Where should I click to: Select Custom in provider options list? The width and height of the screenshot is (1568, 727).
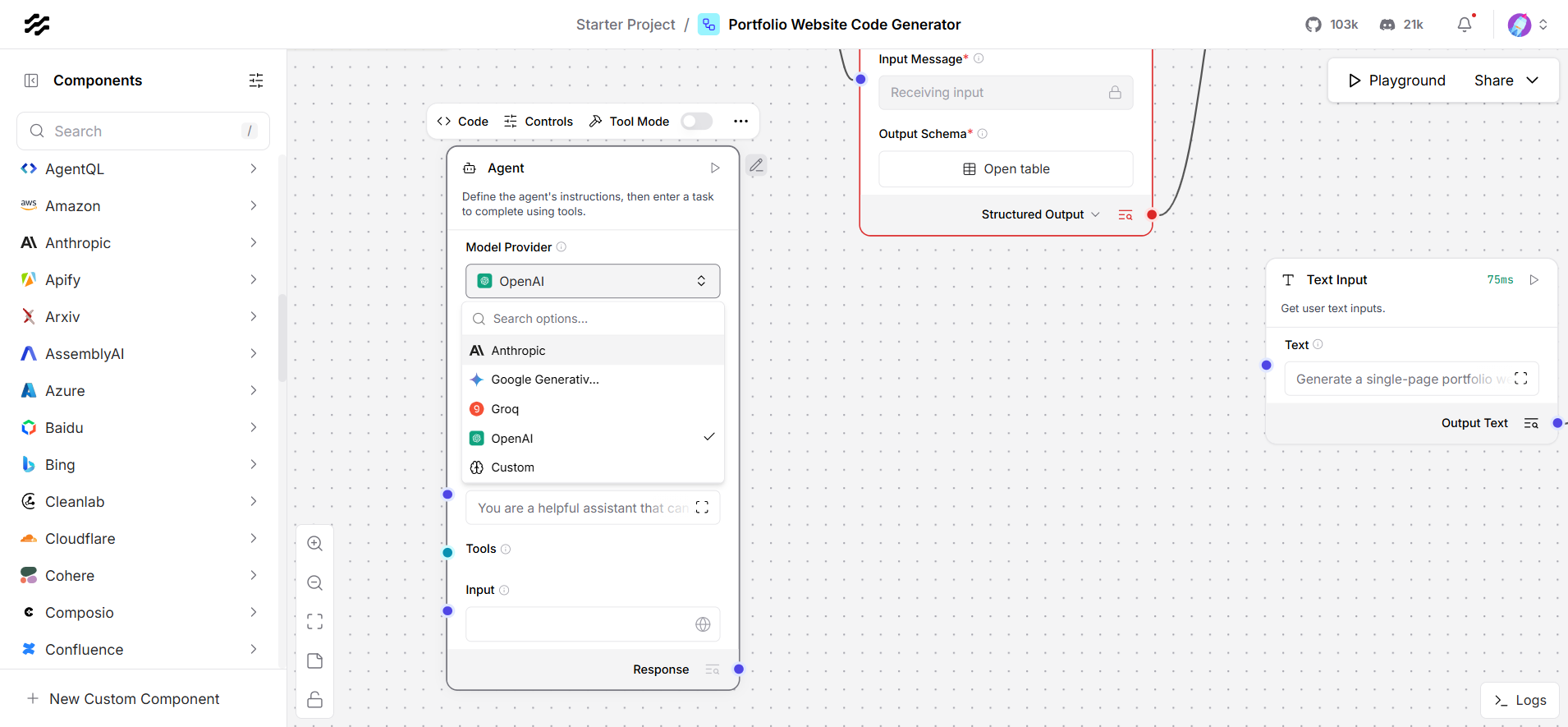[593, 467]
